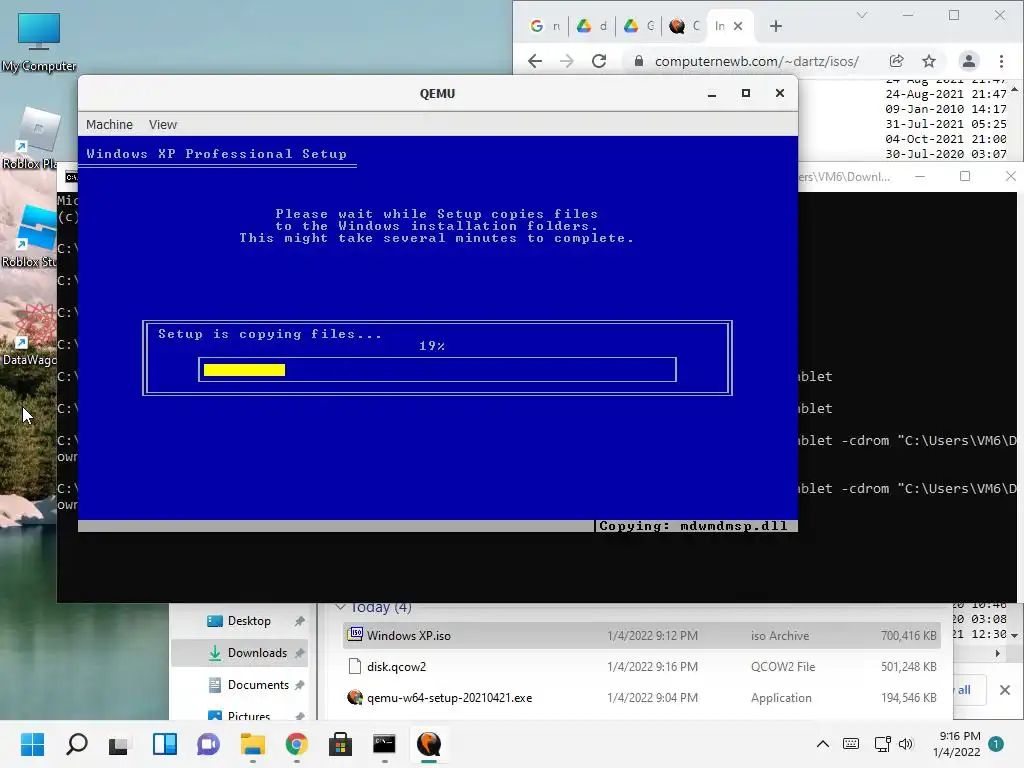Viewport: 1024px width, 768px height.
Task: Unpin Desktop via its pin icon
Action: pyautogui.click(x=300, y=621)
